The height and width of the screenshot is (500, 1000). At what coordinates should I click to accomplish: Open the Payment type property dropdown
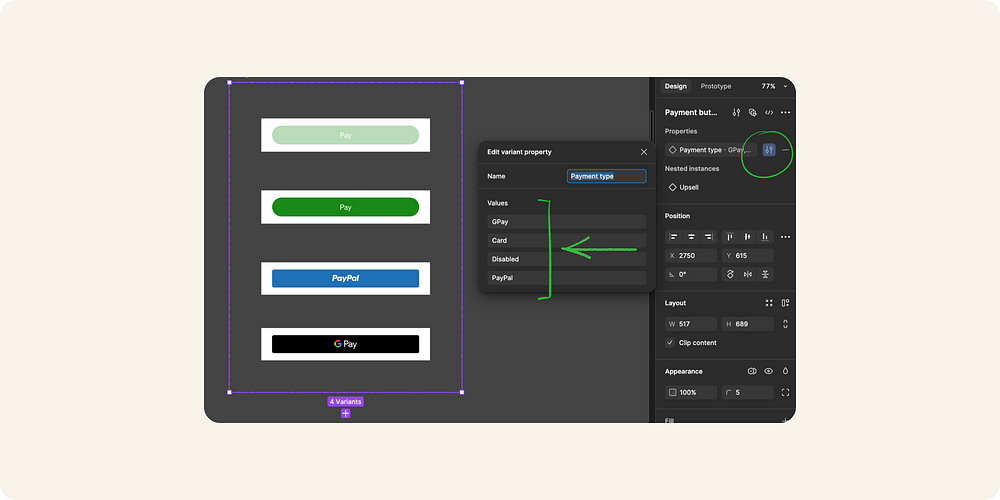(711, 150)
